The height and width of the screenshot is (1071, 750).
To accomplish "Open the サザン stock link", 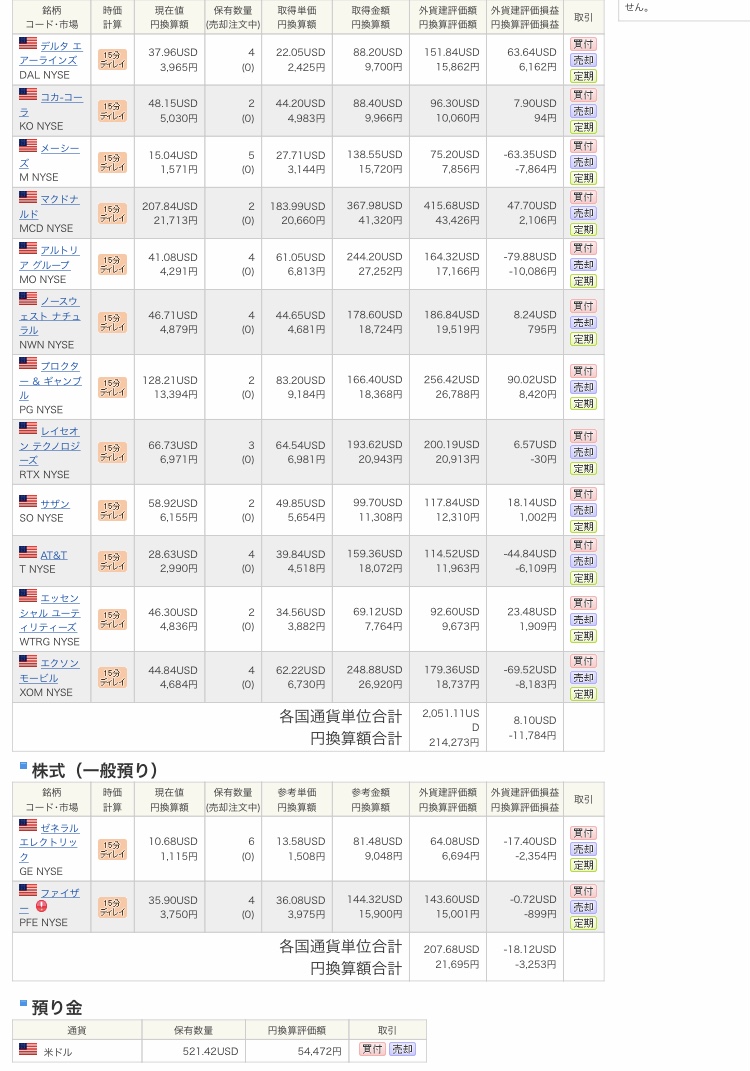I will pos(55,503).
